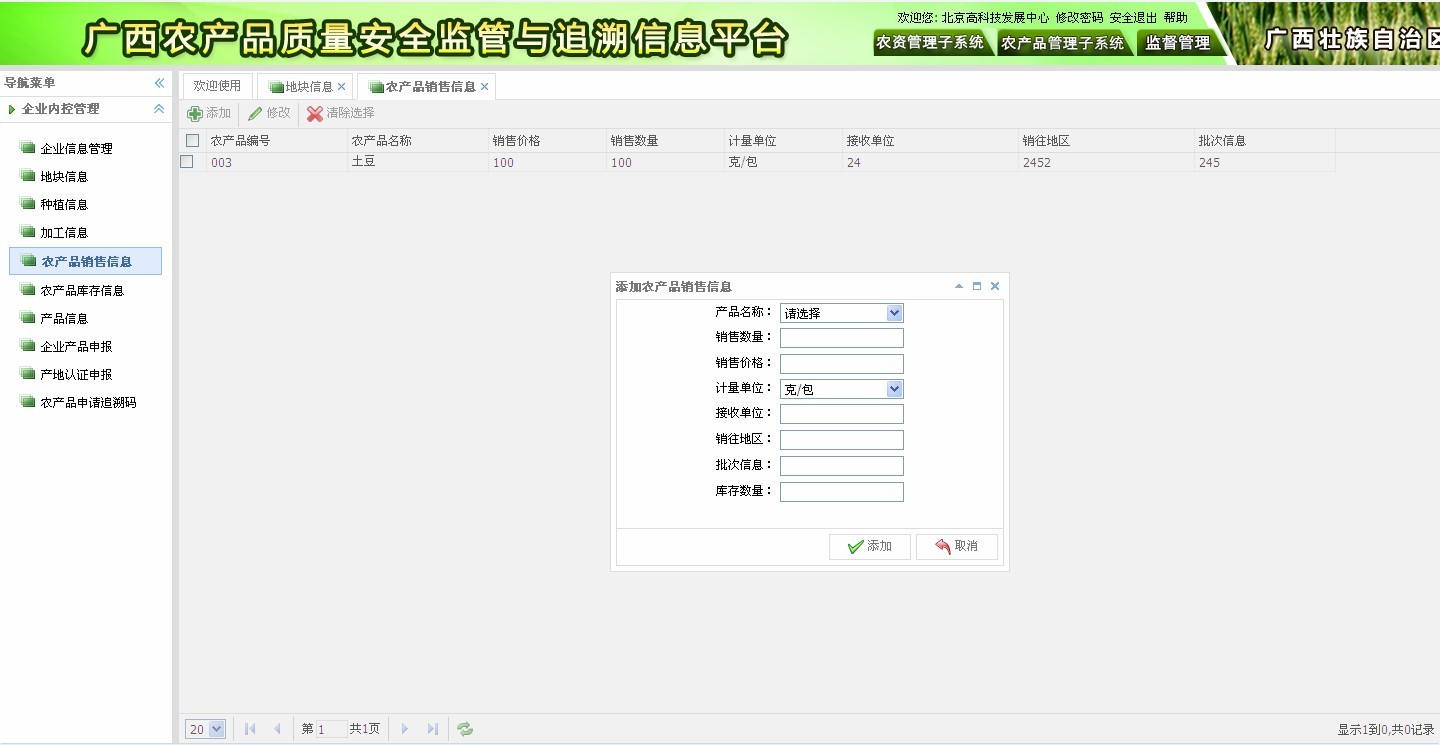This screenshot has height=745, width=1440.
Task: Collapse the 企业内控管理 menu section
Action: coord(158,109)
